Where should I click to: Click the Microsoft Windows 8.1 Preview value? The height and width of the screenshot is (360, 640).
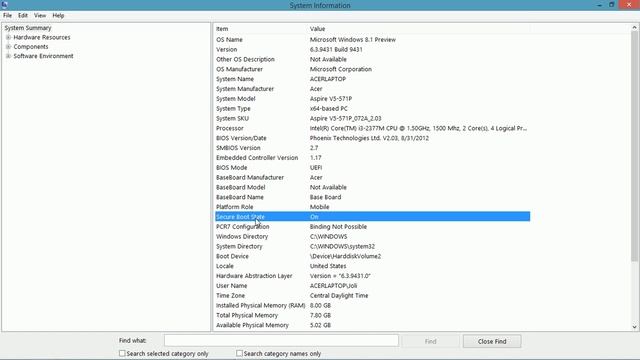click(353, 40)
